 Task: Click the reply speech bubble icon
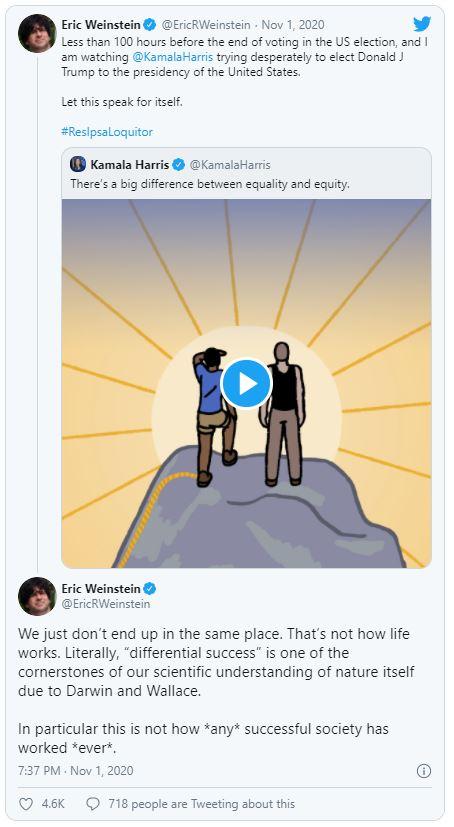(x=93, y=803)
